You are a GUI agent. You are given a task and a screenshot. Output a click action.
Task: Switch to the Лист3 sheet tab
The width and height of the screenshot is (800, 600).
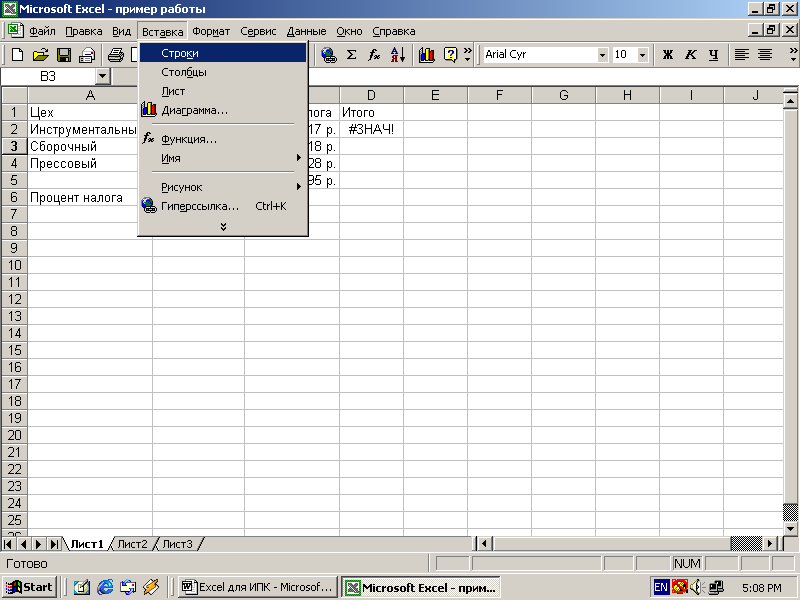pyautogui.click(x=177, y=544)
